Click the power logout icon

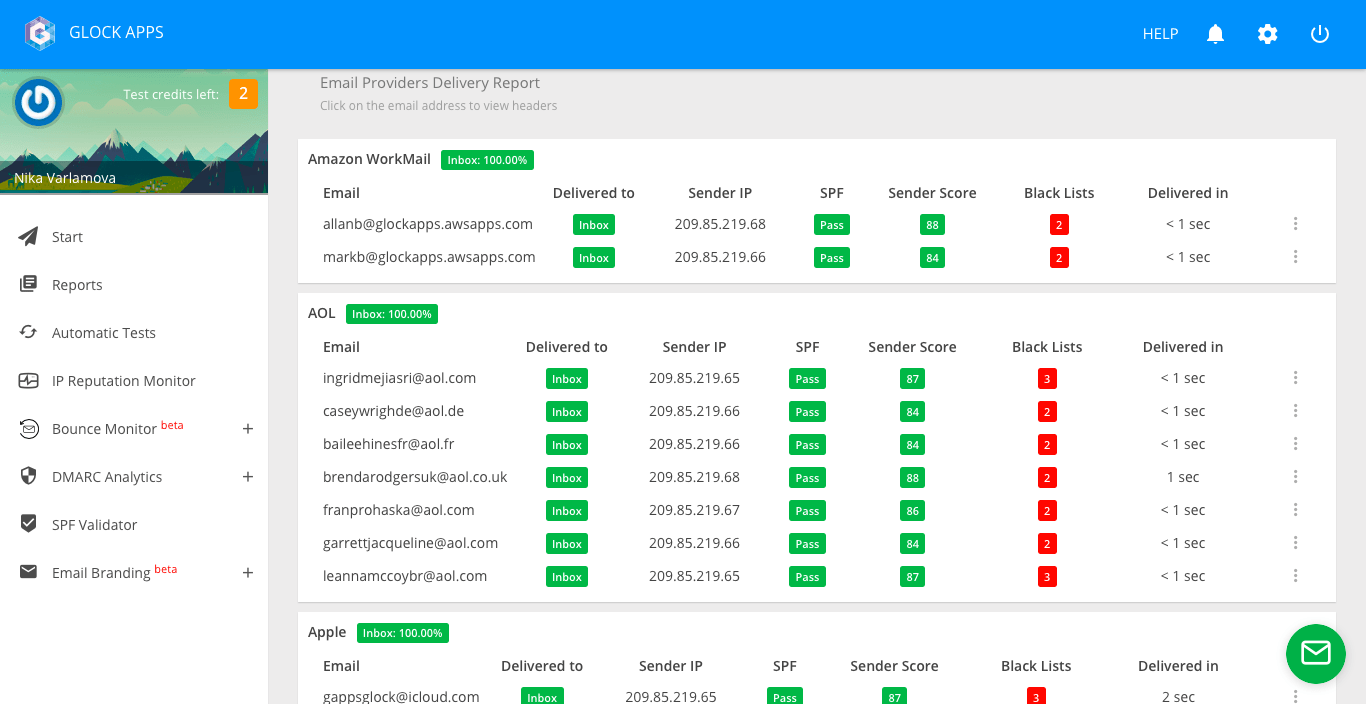1320,34
